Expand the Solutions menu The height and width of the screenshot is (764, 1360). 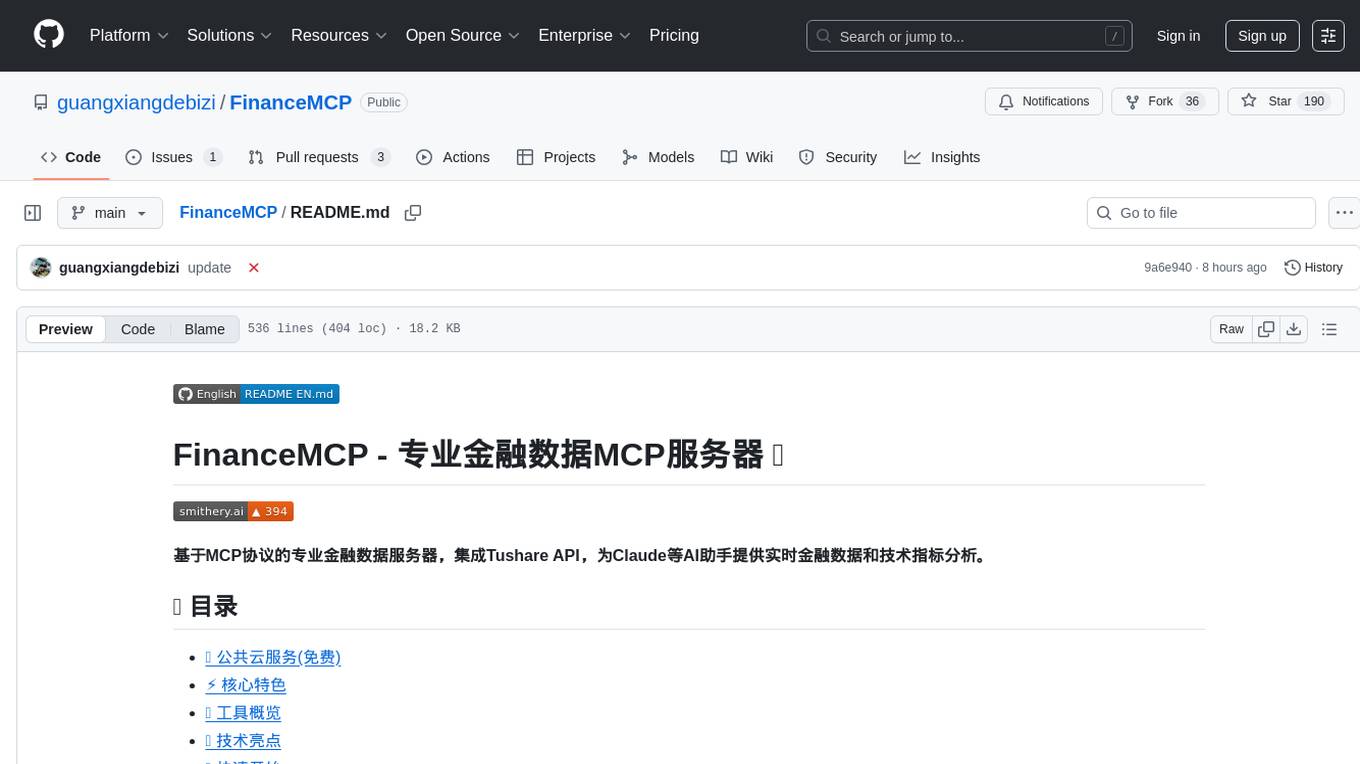coord(229,35)
